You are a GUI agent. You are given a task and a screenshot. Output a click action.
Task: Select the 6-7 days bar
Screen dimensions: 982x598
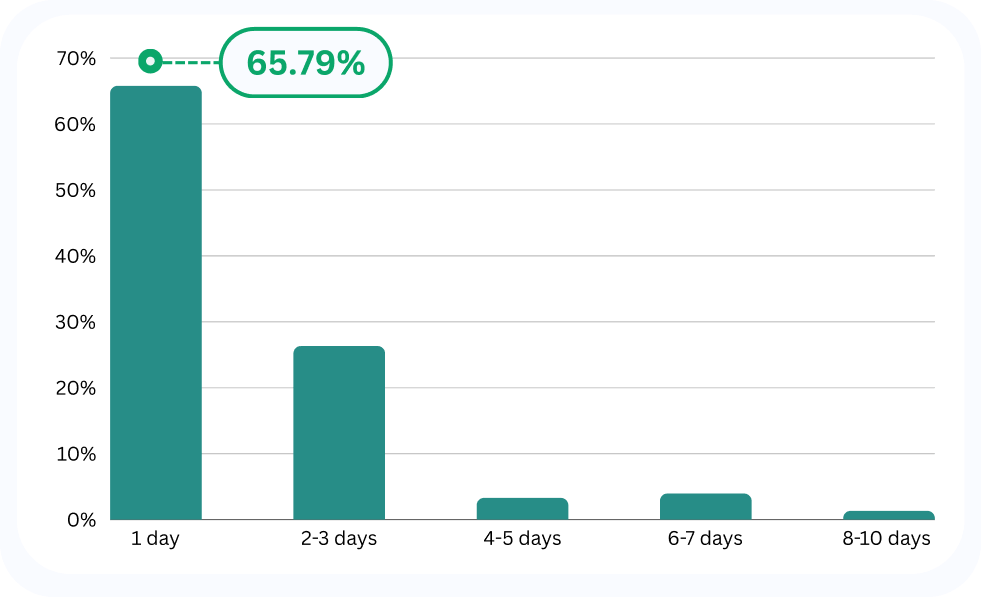(x=706, y=507)
